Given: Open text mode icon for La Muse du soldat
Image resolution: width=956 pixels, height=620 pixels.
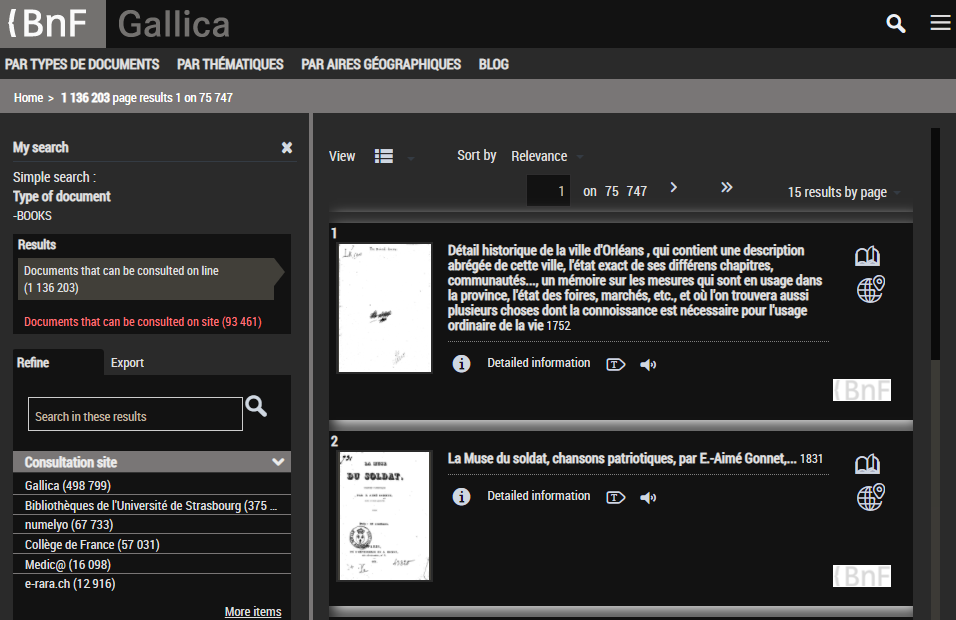Looking at the screenshot, I should coord(615,497).
